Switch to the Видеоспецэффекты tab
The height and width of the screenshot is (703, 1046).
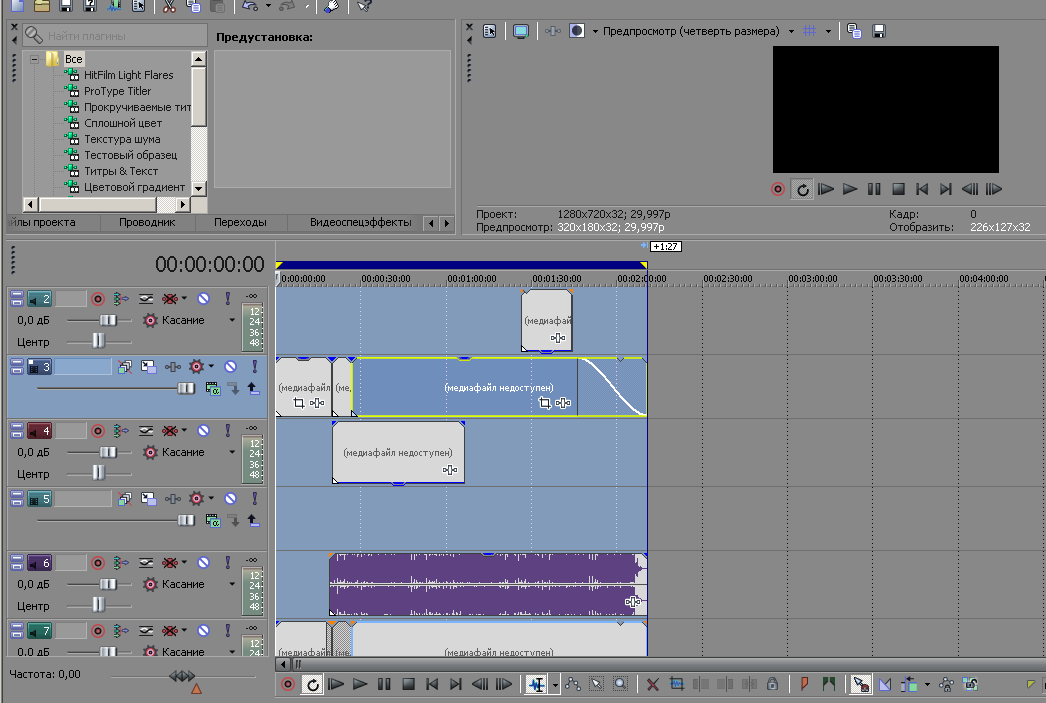coord(360,223)
